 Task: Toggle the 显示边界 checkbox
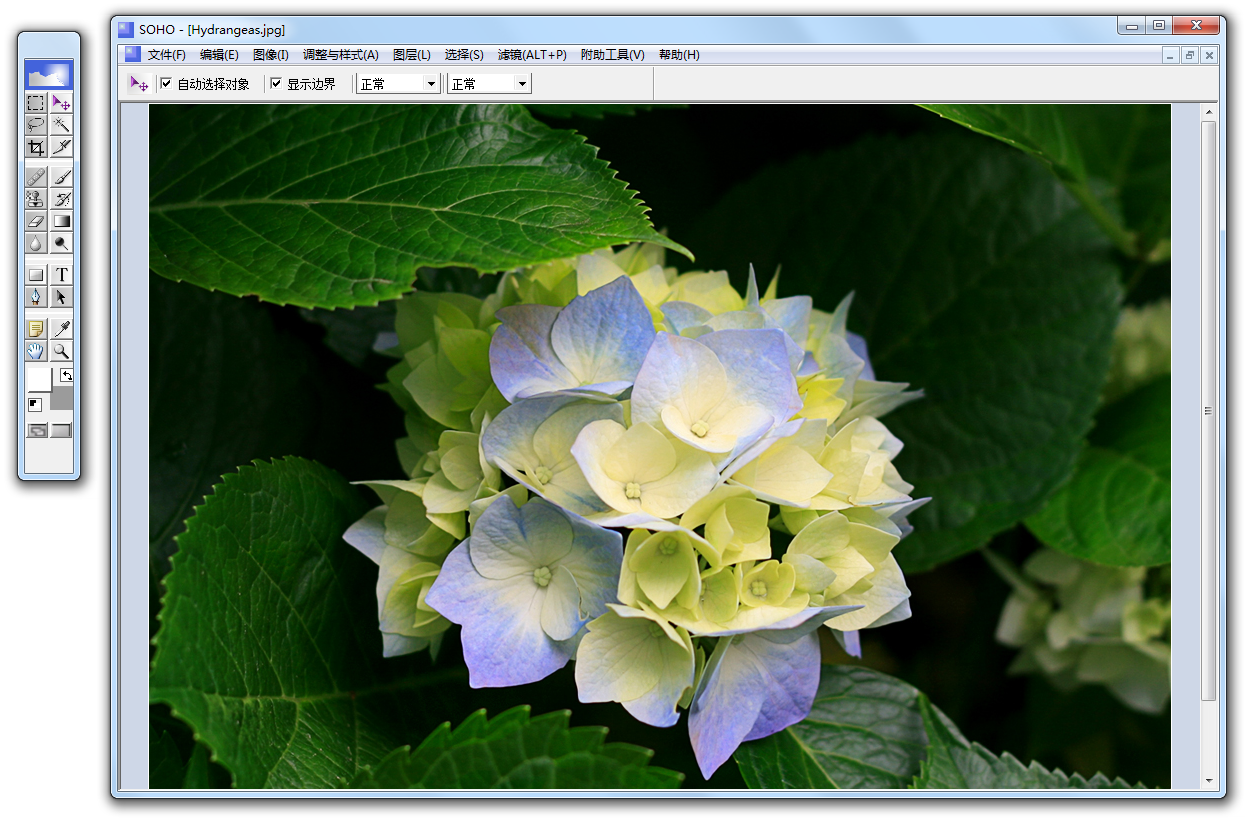(276, 84)
